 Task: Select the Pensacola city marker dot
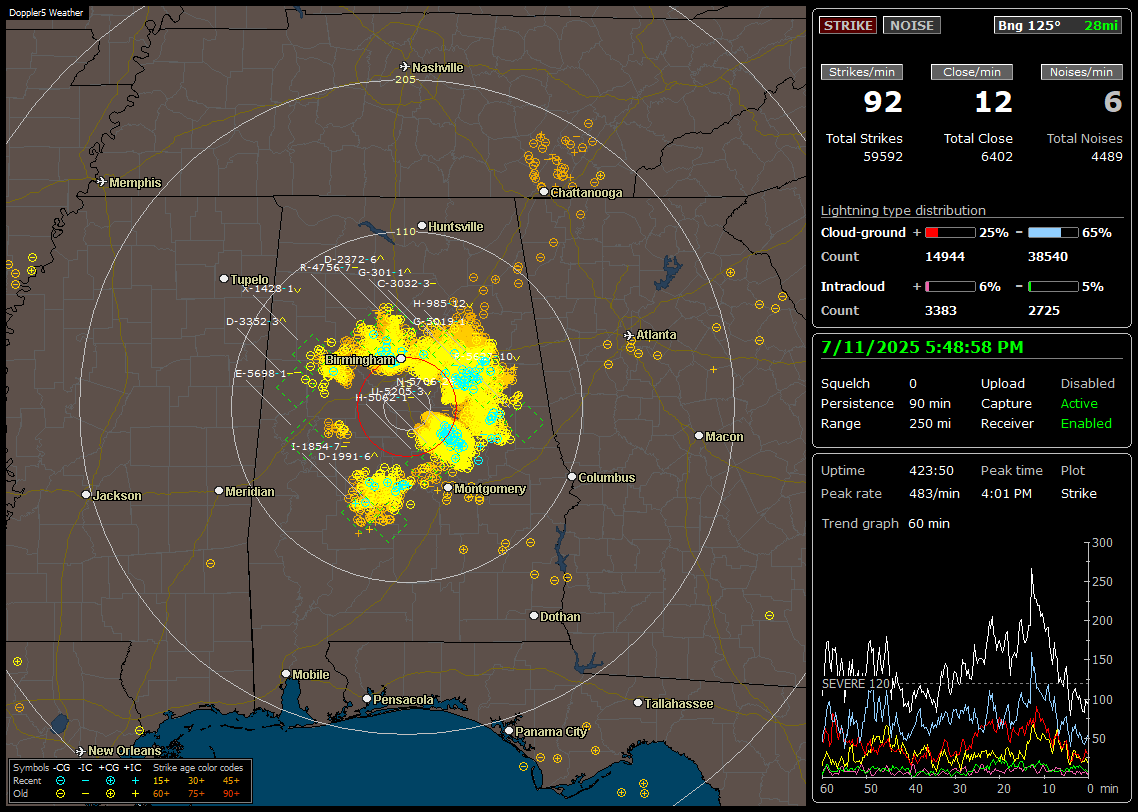pos(367,699)
